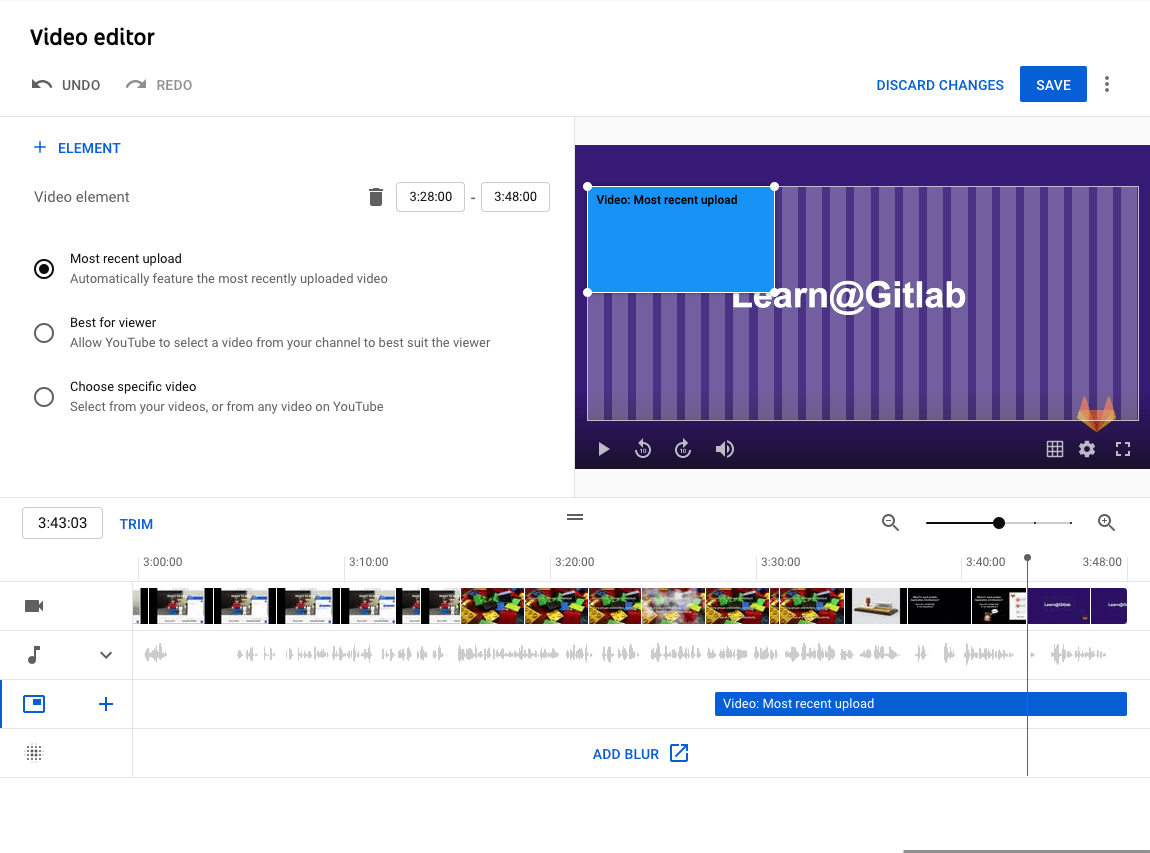Play the video preview
The width and height of the screenshot is (1150, 853).
tap(603, 449)
